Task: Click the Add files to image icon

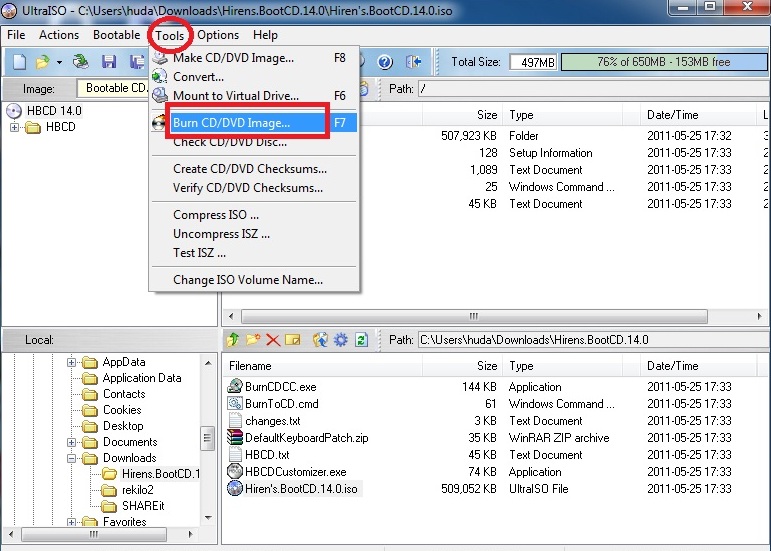Action: pyautogui.click(x=320, y=340)
